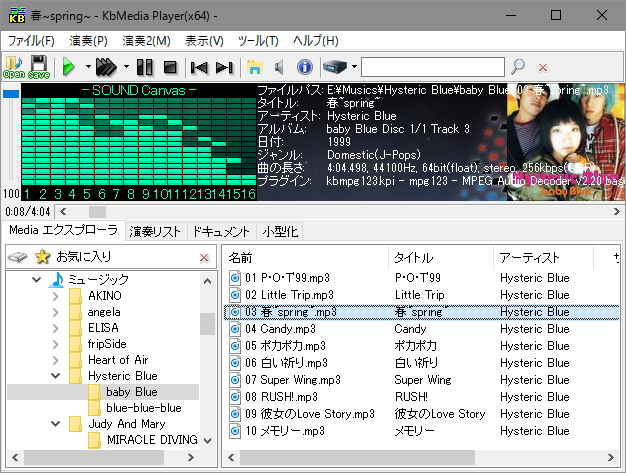Open the ツール(T) menu
Viewport: 626px width, 473px height.
(258, 41)
